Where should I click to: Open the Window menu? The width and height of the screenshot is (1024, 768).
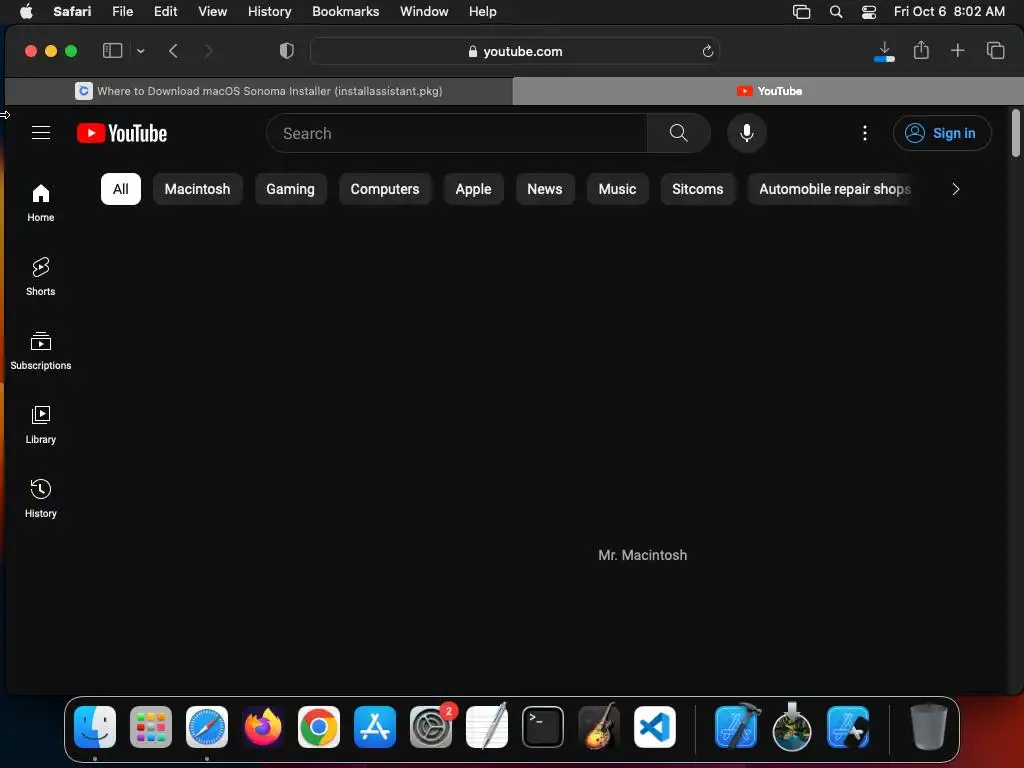tap(424, 12)
